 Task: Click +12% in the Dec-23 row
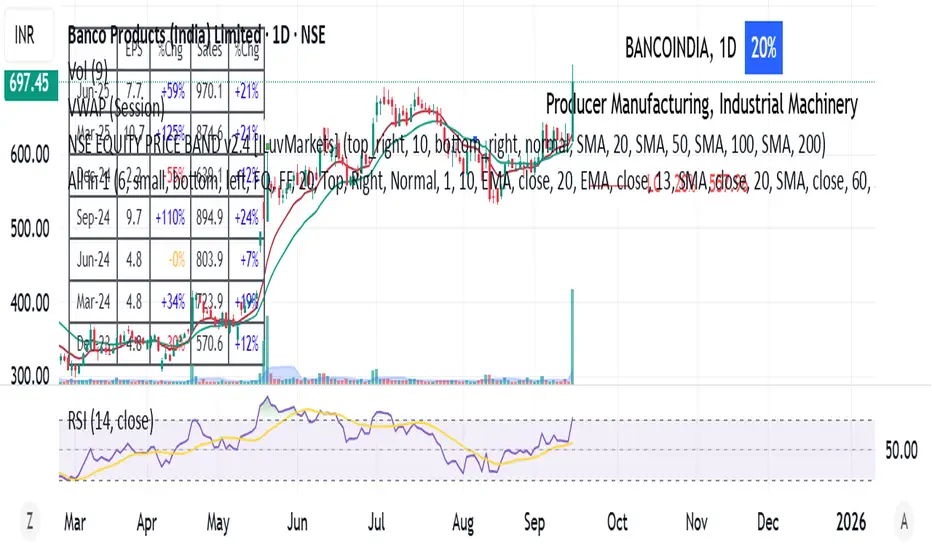[x=246, y=344]
